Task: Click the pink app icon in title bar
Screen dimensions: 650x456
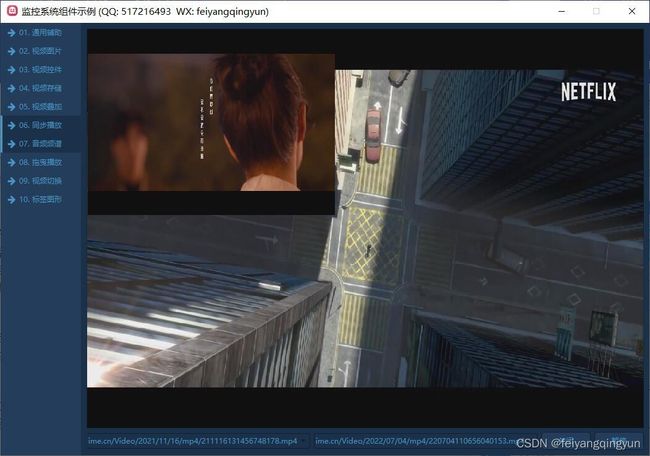Action: click(12, 11)
